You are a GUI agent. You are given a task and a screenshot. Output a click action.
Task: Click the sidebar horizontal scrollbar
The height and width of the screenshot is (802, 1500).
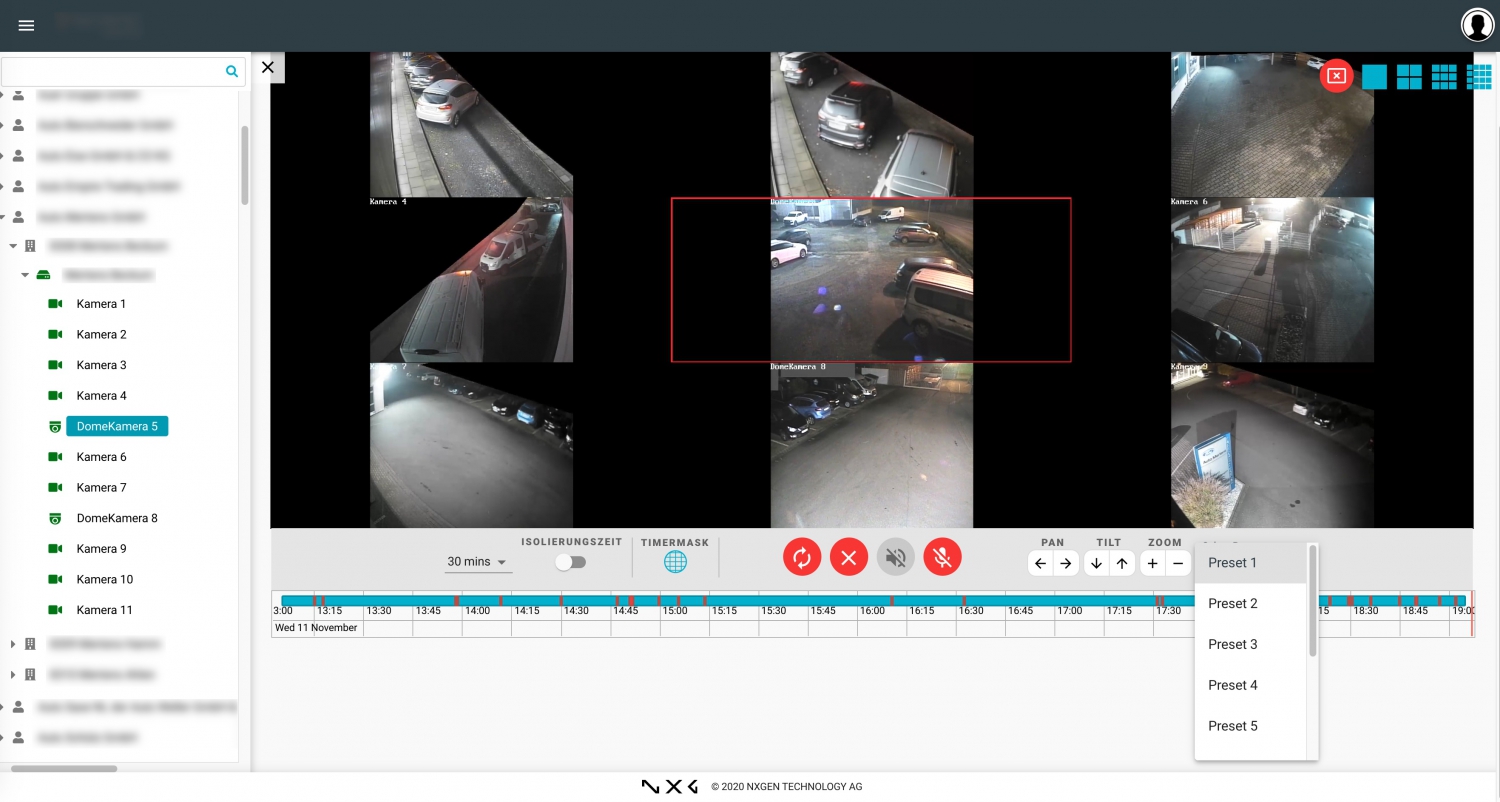[x=63, y=769]
